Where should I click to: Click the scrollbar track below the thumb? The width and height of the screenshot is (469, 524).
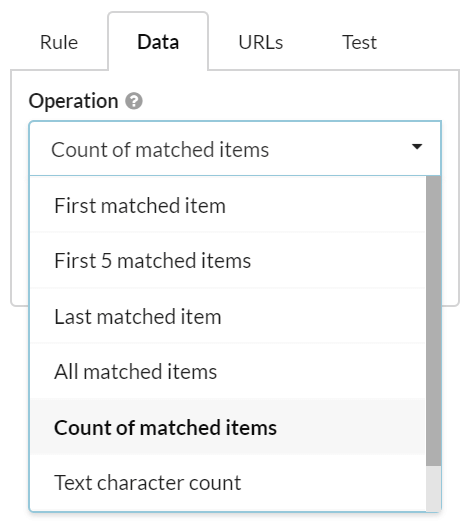tap(434, 488)
